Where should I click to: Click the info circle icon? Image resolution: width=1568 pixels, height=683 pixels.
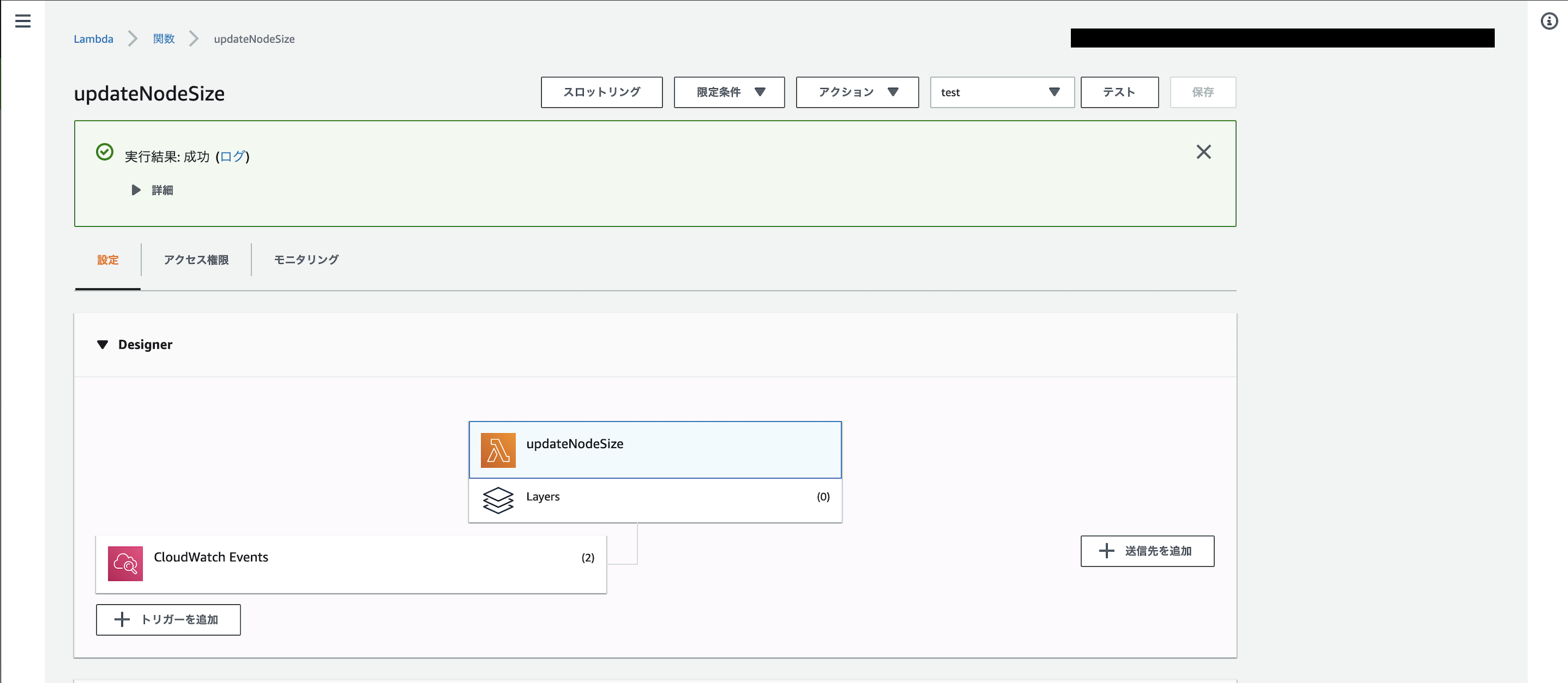[x=1548, y=21]
